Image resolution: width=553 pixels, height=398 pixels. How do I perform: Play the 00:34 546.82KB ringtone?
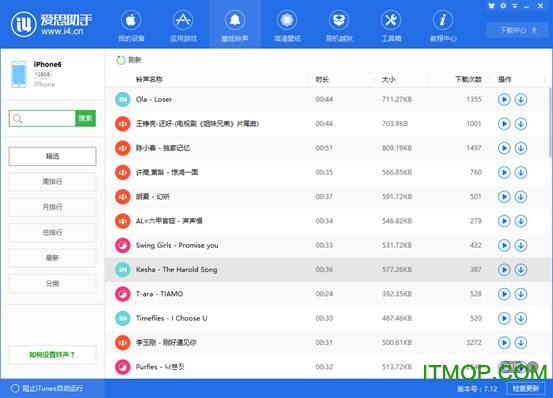(x=504, y=221)
